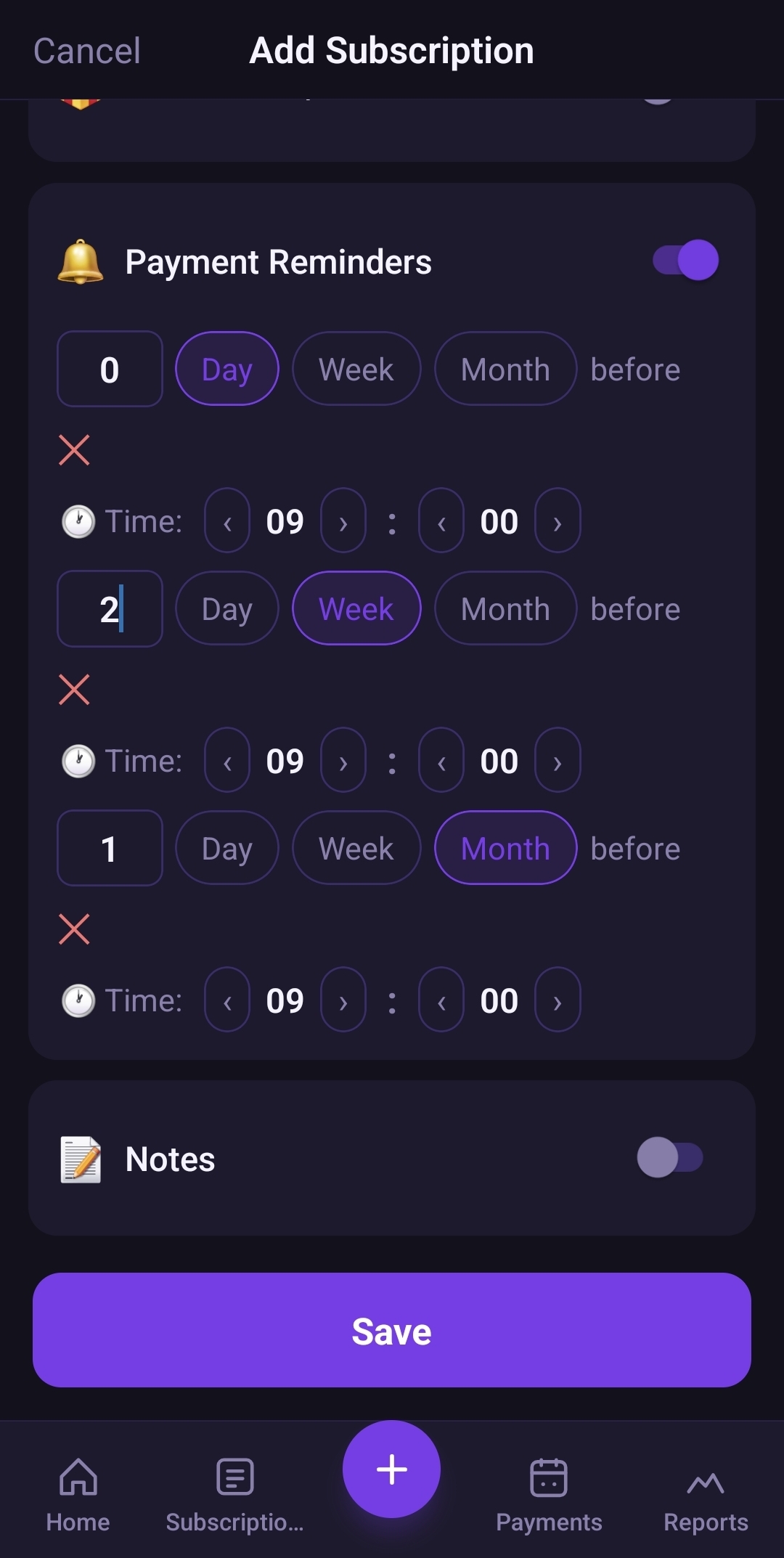Click the number field showing 2 weeks
The image size is (784, 1558).
110,608
